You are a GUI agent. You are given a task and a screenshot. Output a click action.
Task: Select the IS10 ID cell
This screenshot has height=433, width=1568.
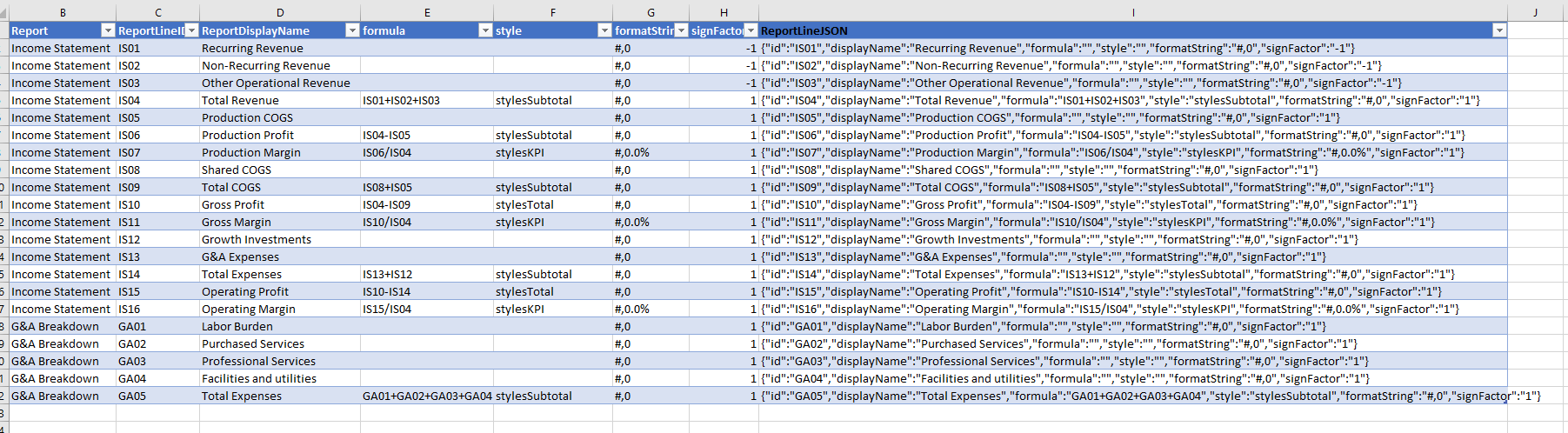pos(158,204)
